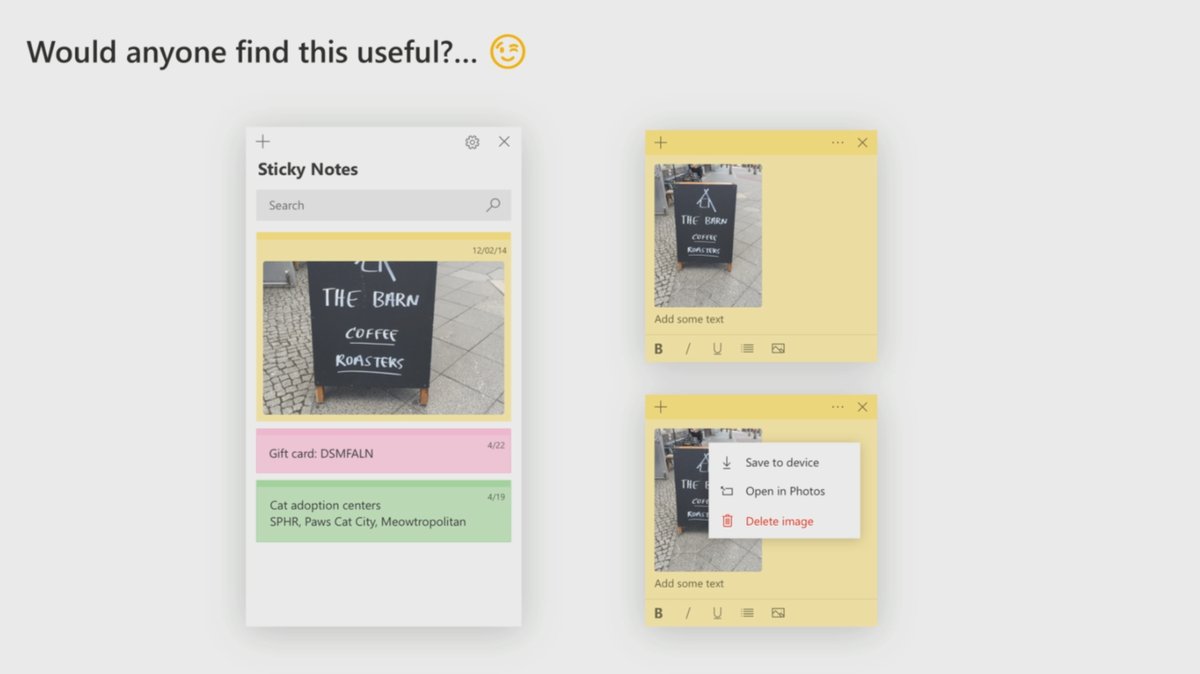This screenshot has width=1200, height=674.
Task: Click the search magnifier icon
Action: (x=492, y=205)
